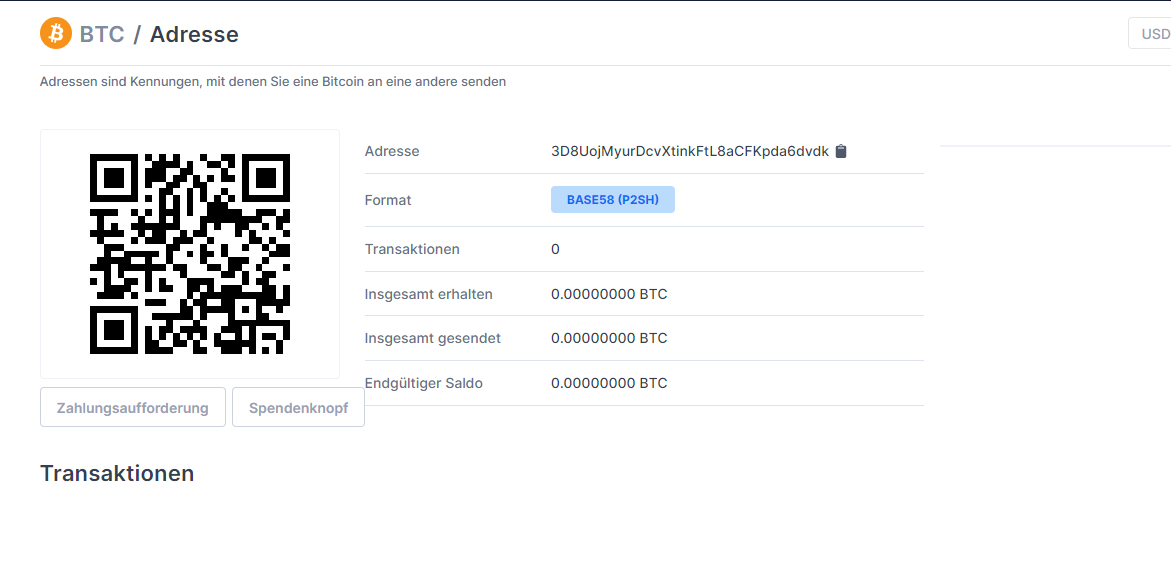Click the address QR code image

click(190, 254)
